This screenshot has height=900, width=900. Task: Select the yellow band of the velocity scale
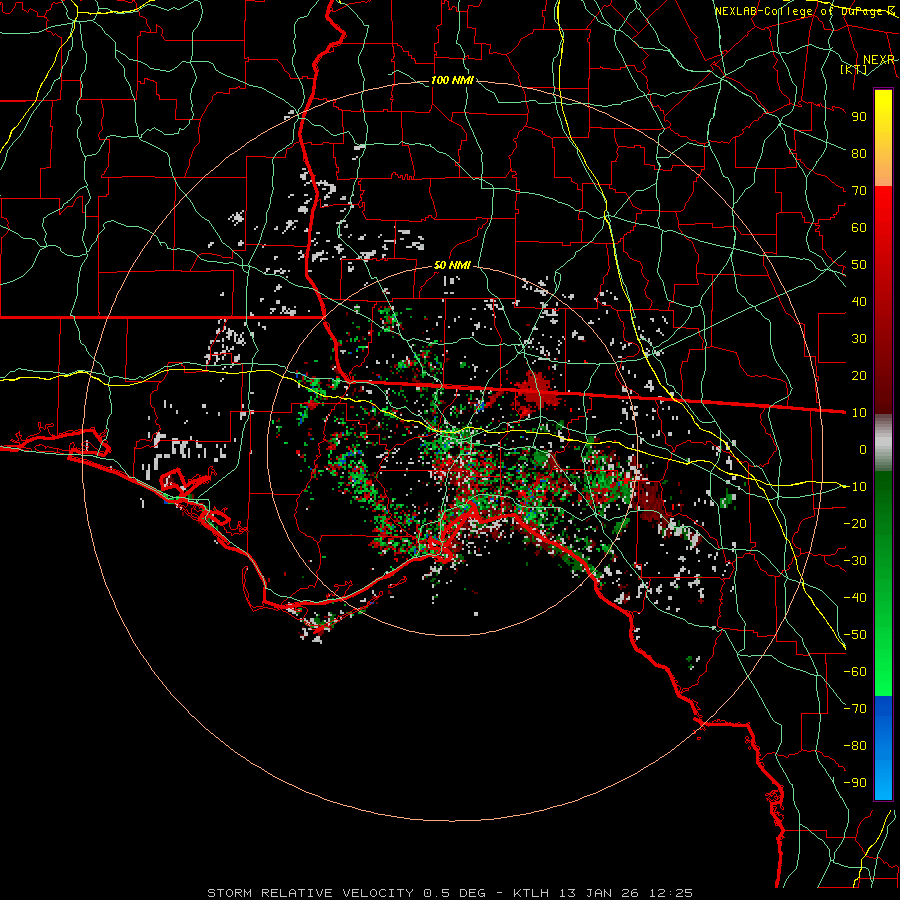pos(883,138)
